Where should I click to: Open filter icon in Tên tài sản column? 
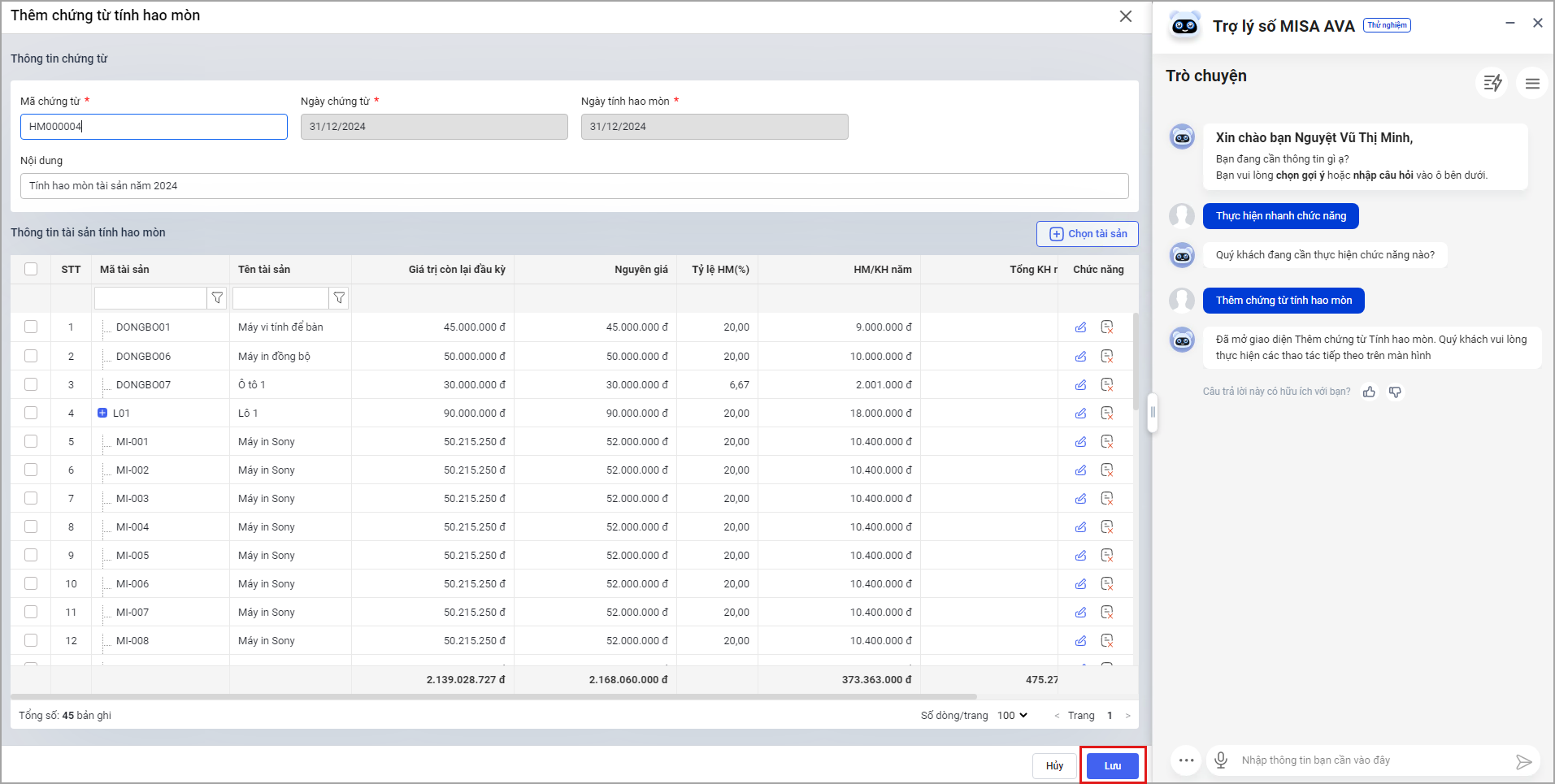tap(339, 298)
